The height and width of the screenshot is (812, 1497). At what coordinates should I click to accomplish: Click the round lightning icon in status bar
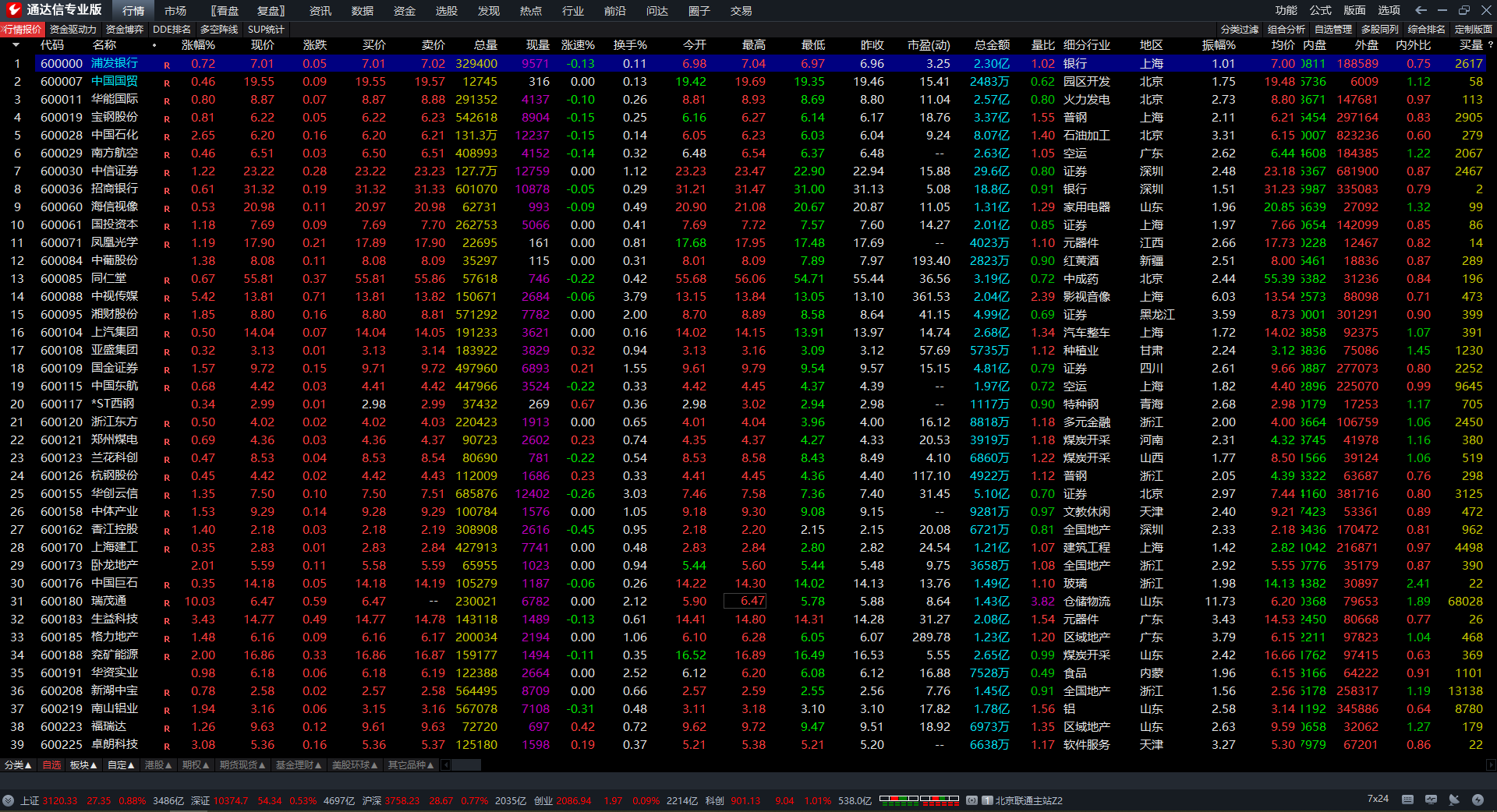pyautogui.click(x=1478, y=800)
